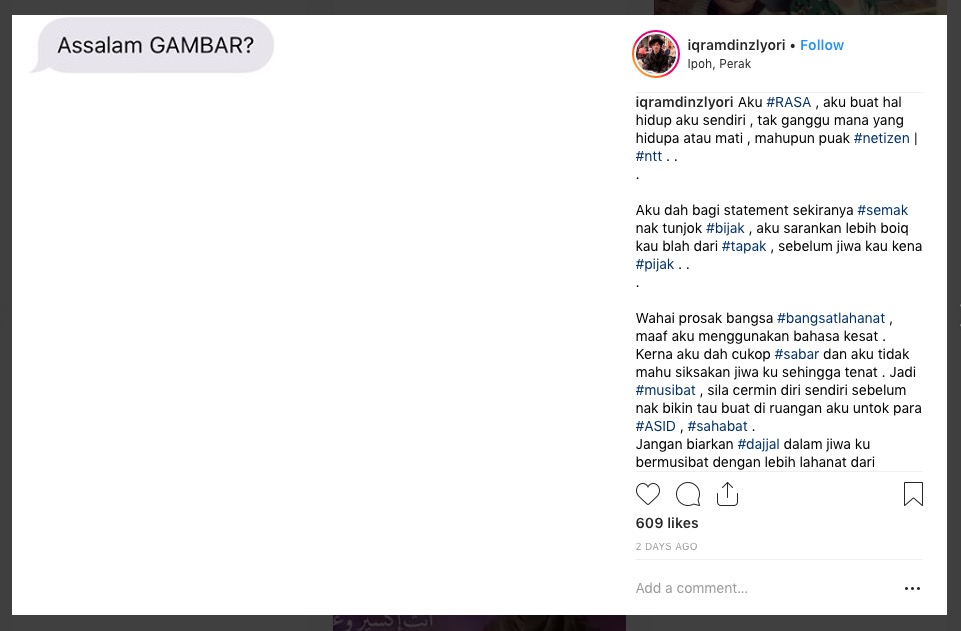Share the post using share icon
The width and height of the screenshot is (961, 631).
(727, 494)
